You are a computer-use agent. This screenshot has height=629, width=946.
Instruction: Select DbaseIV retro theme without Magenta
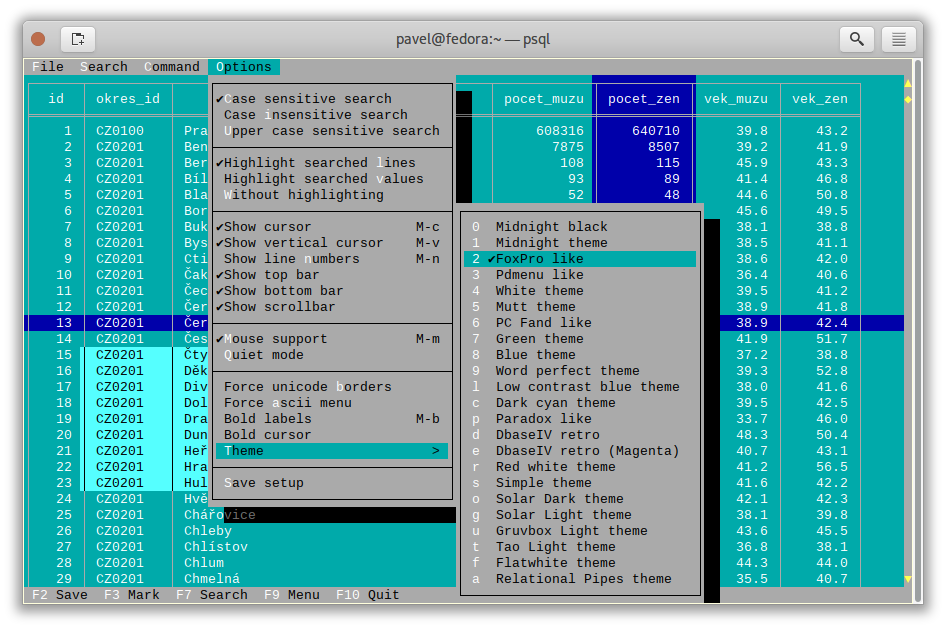tap(580, 434)
